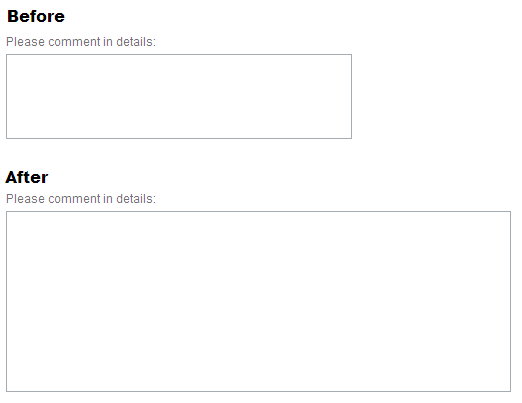Click the empty After section comment box
Viewport: 522px width, 403px height.
[258, 301]
